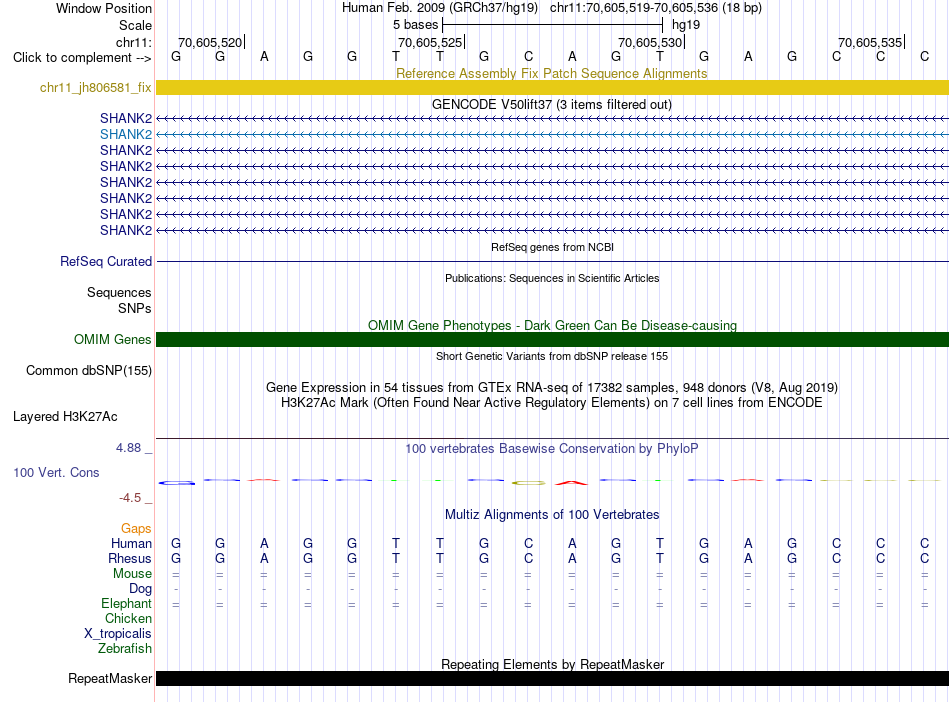Click the 'Click to complement -->' label

pos(82,58)
